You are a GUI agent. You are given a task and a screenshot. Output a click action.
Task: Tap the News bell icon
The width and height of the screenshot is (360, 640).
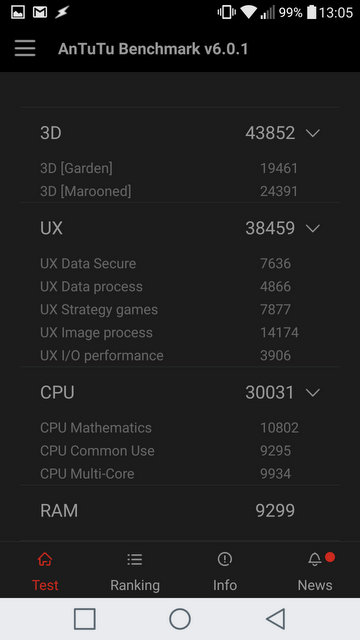315,560
